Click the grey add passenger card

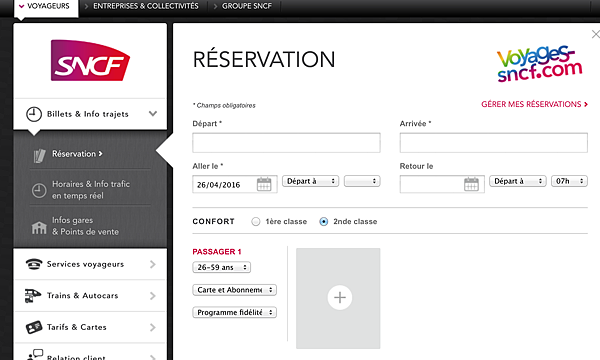338,298
